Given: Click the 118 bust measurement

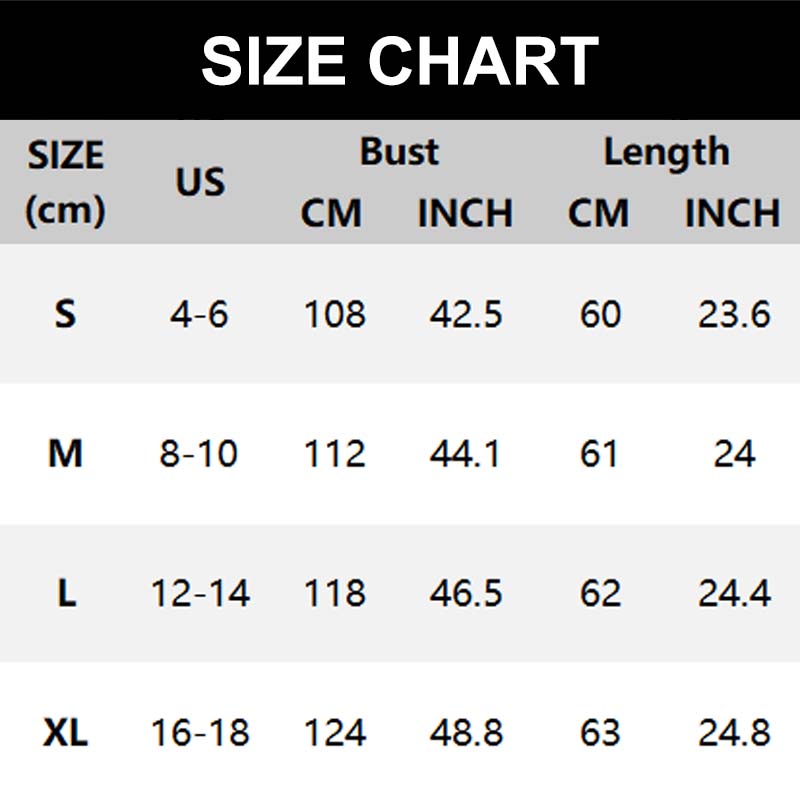Looking at the screenshot, I should (334, 593).
